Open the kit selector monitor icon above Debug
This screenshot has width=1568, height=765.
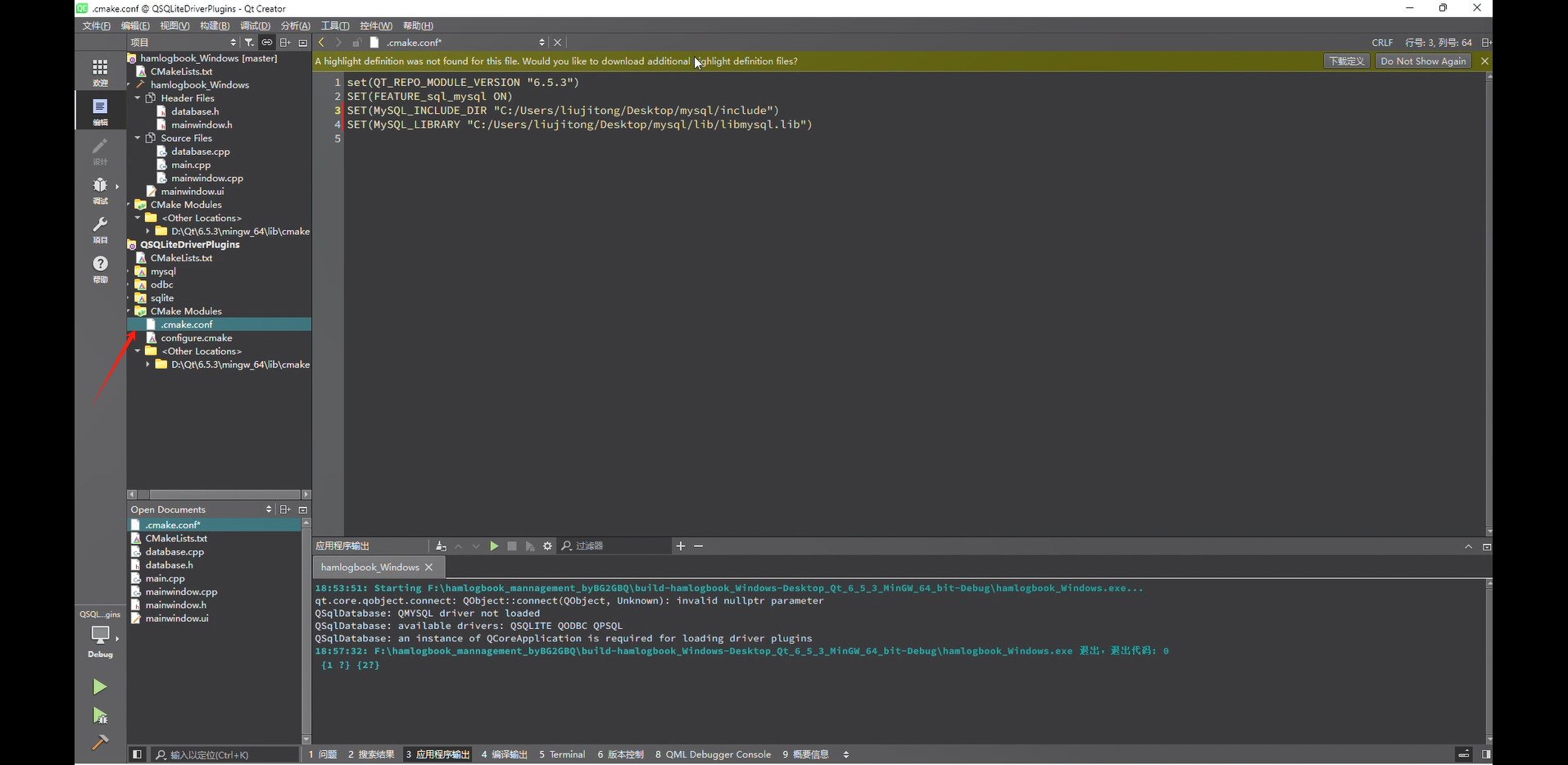point(100,634)
